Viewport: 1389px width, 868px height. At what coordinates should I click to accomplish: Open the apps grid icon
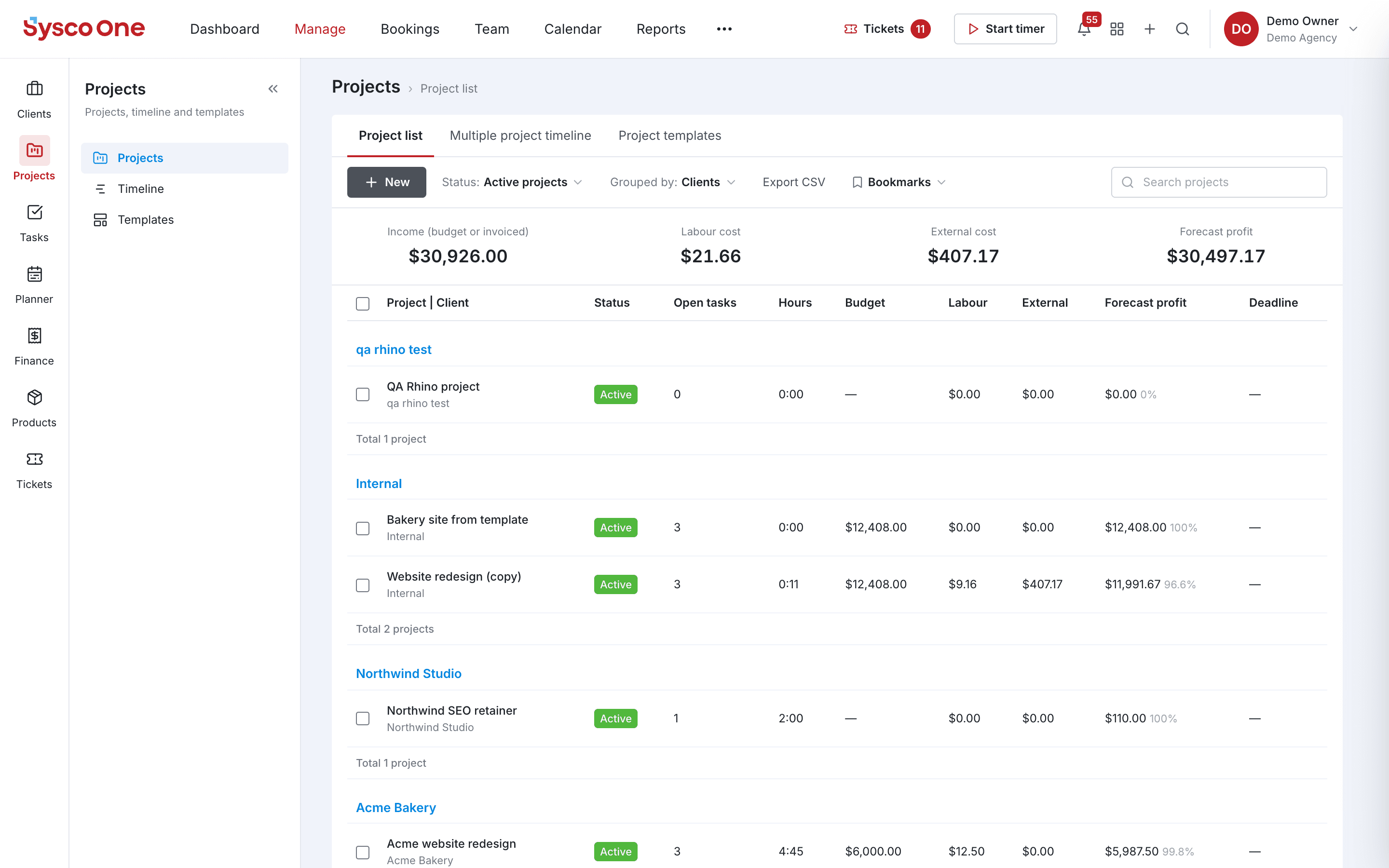pyautogui.click(x=1117, y=29)
